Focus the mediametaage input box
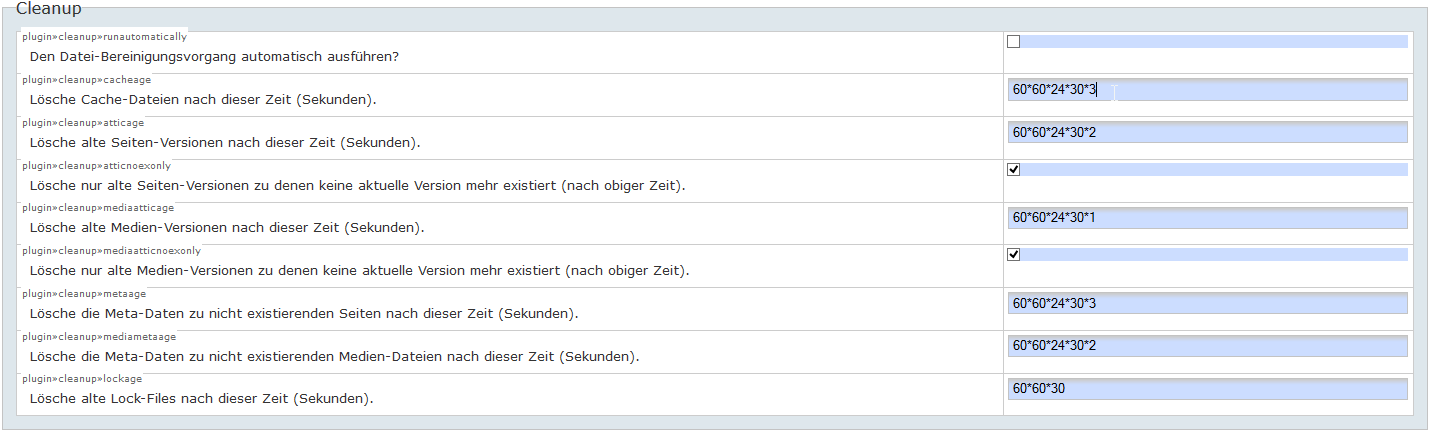 (x=1207, y=346)
